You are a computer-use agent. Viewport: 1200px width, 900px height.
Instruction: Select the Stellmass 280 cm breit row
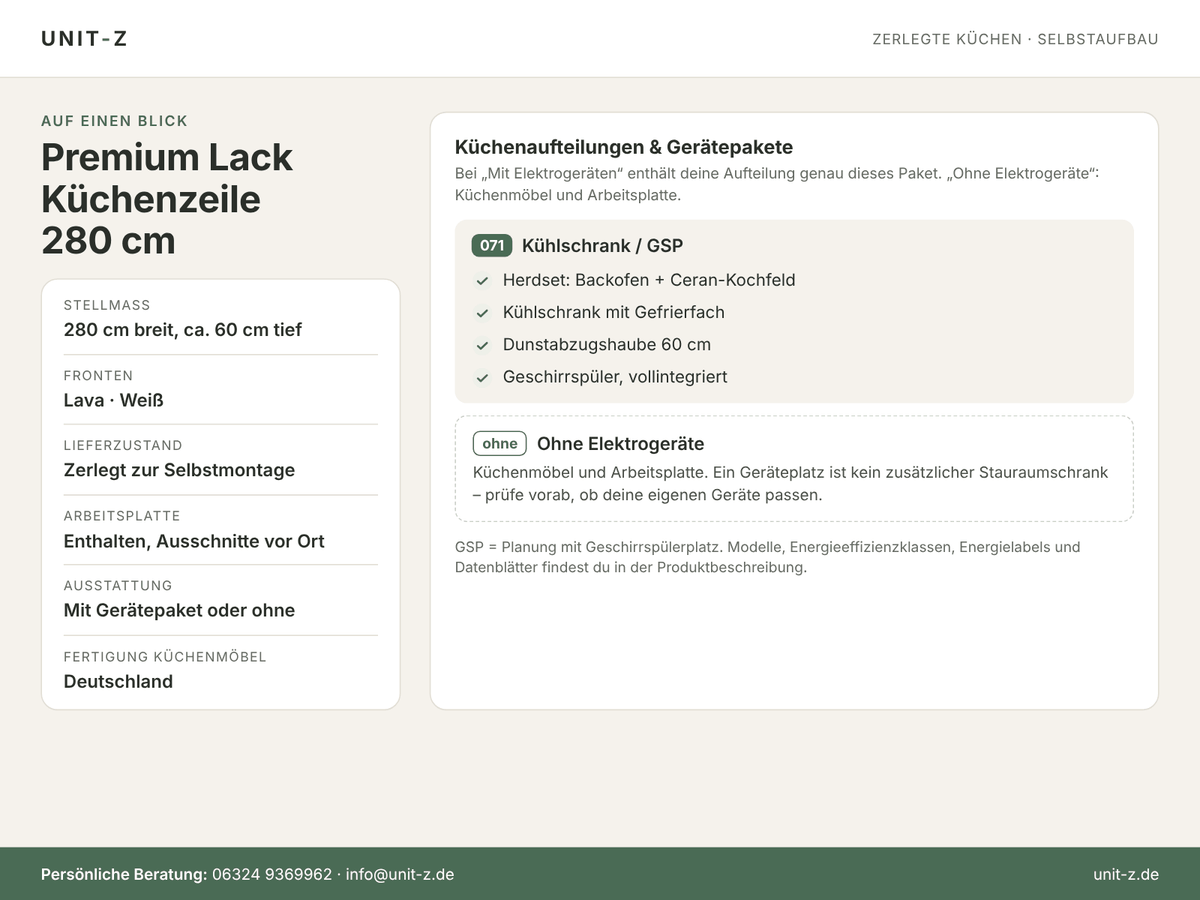[221, 319]
